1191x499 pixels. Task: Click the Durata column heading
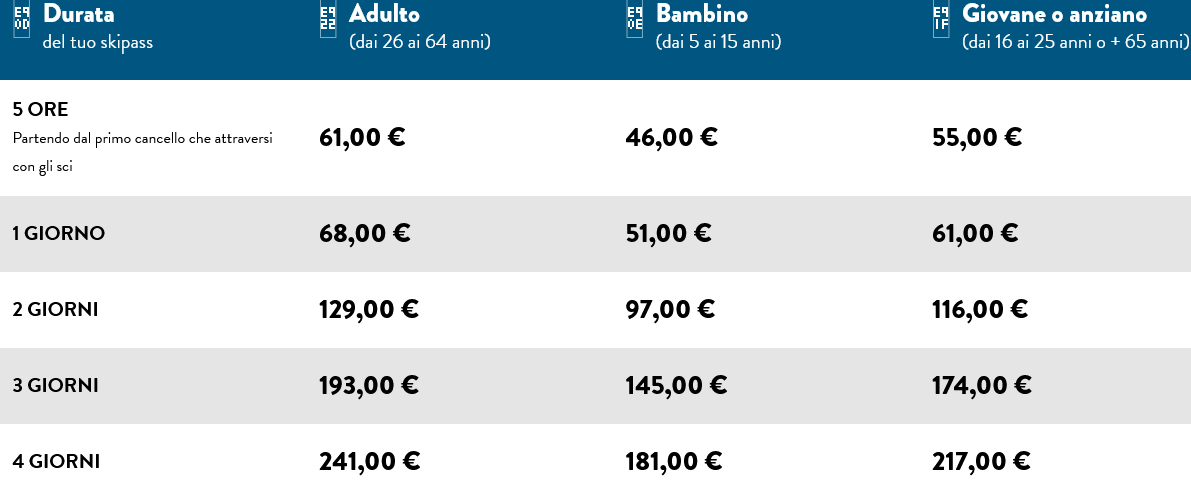click(78, 14)
